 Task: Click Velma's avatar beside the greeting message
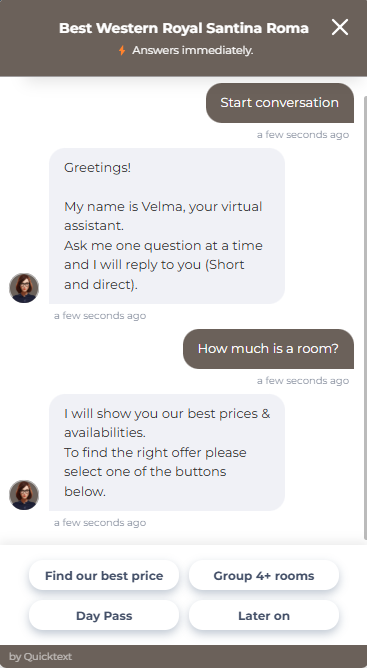[x=24, y=288]
